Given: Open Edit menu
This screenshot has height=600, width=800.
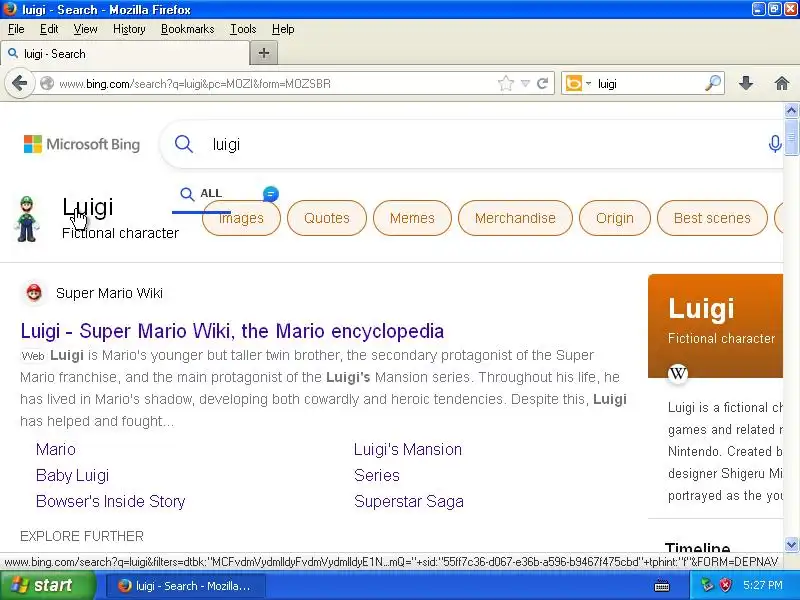Looking at the screenshot, I should pos(49,29).
